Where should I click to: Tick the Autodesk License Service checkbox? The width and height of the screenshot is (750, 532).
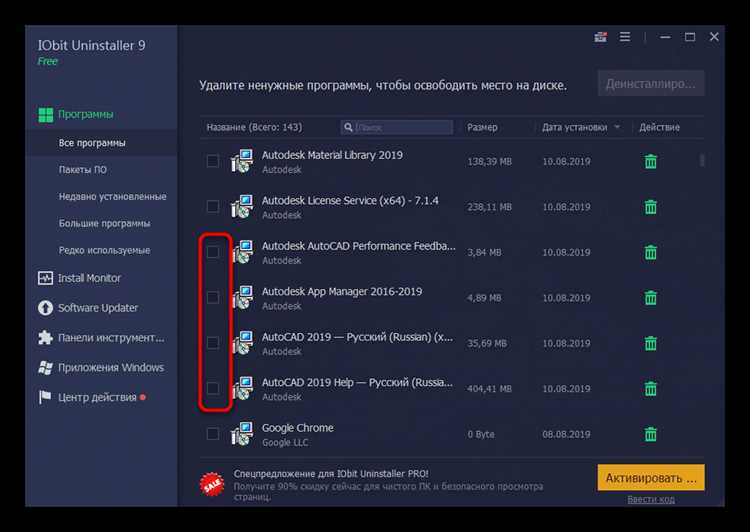tap(212, 206)
